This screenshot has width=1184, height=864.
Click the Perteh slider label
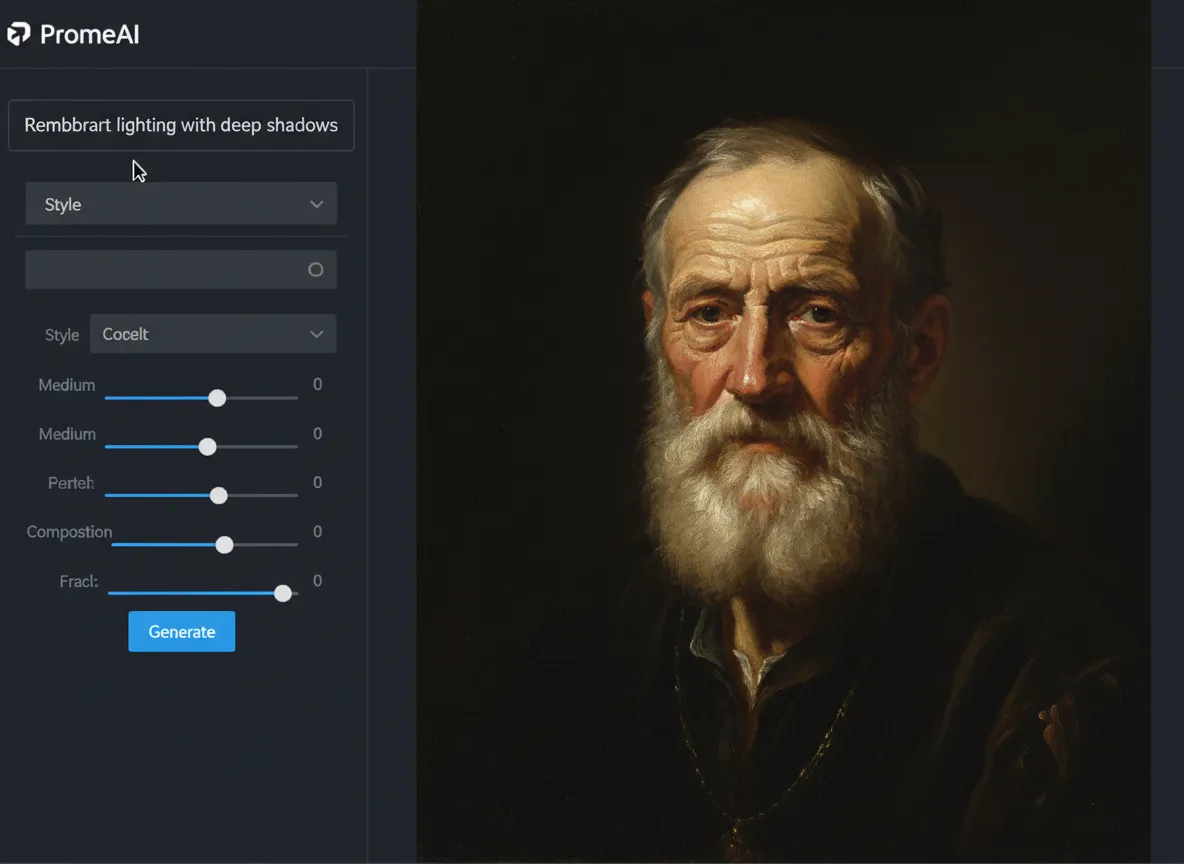point(71,483)
